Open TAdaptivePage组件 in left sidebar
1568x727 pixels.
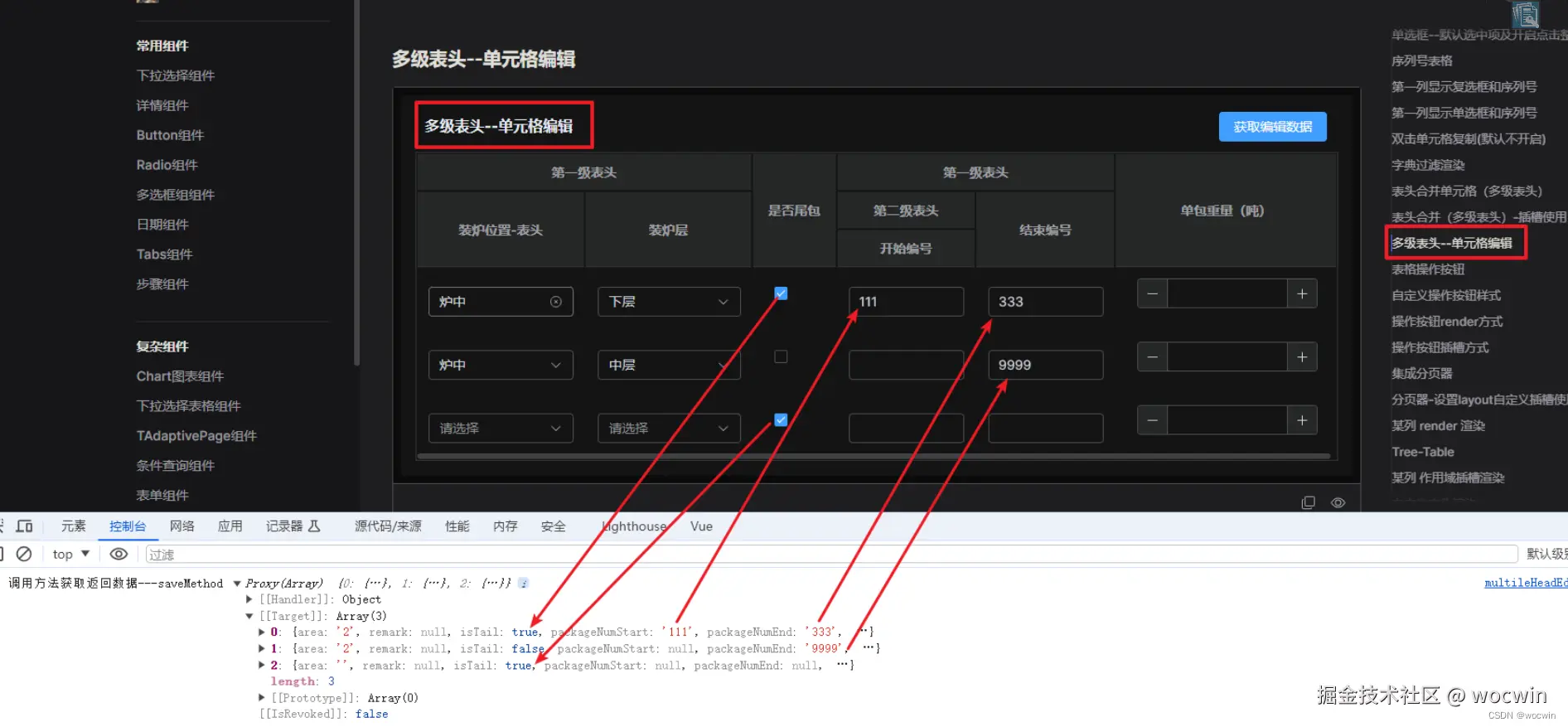click(196, 436)
